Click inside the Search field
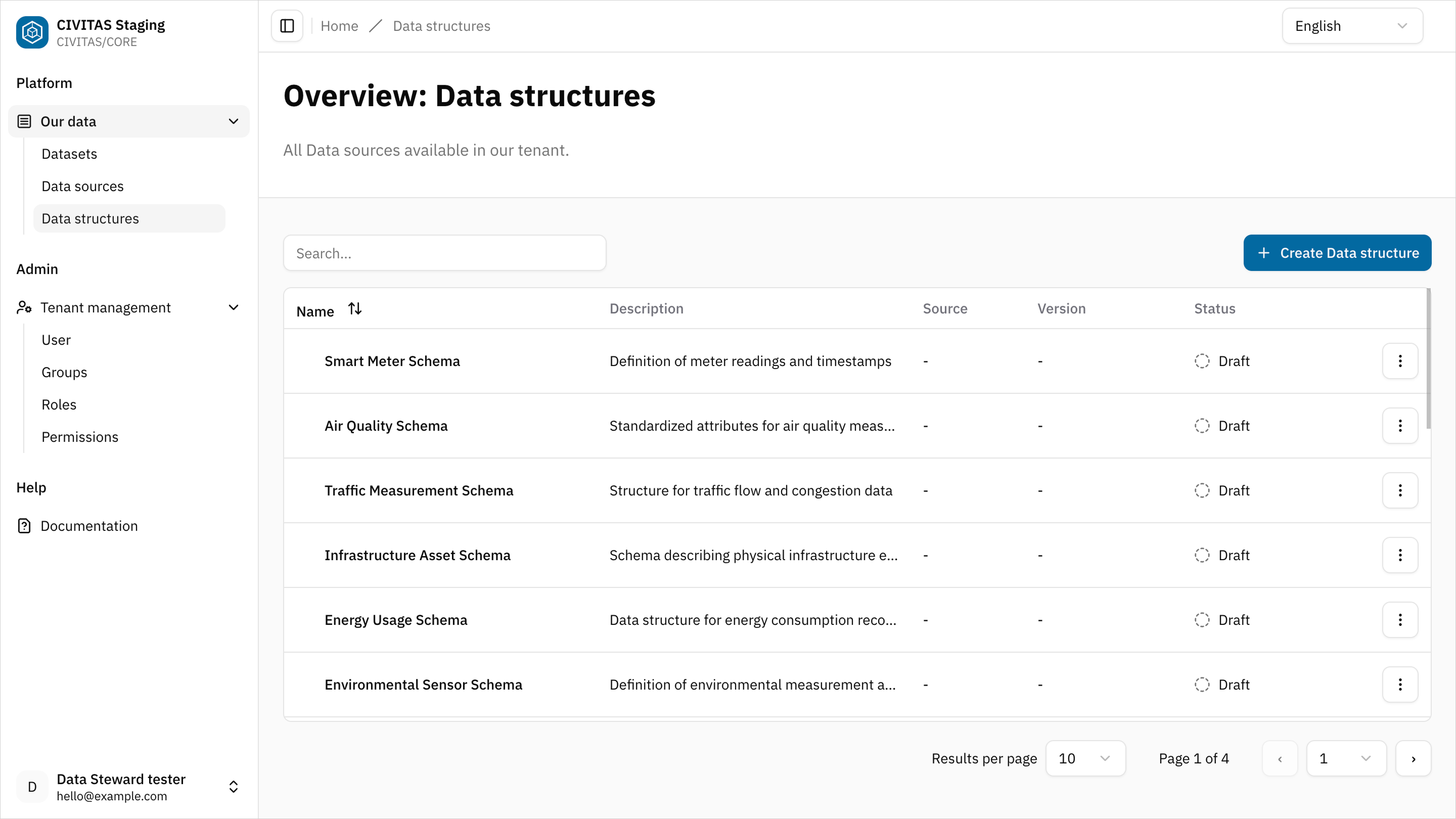 [445, 253]
